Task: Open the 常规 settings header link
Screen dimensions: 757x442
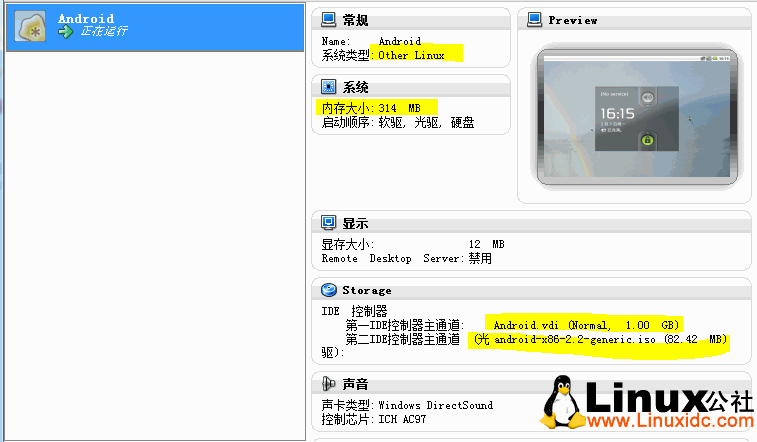Action: pyautogui.click(x=355, y=20)
